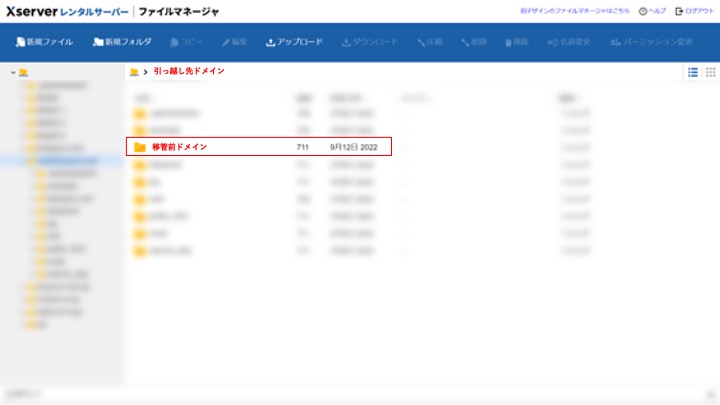
Task: Click the パーミッション変更 permission button
Action: [x=651, y=42]
